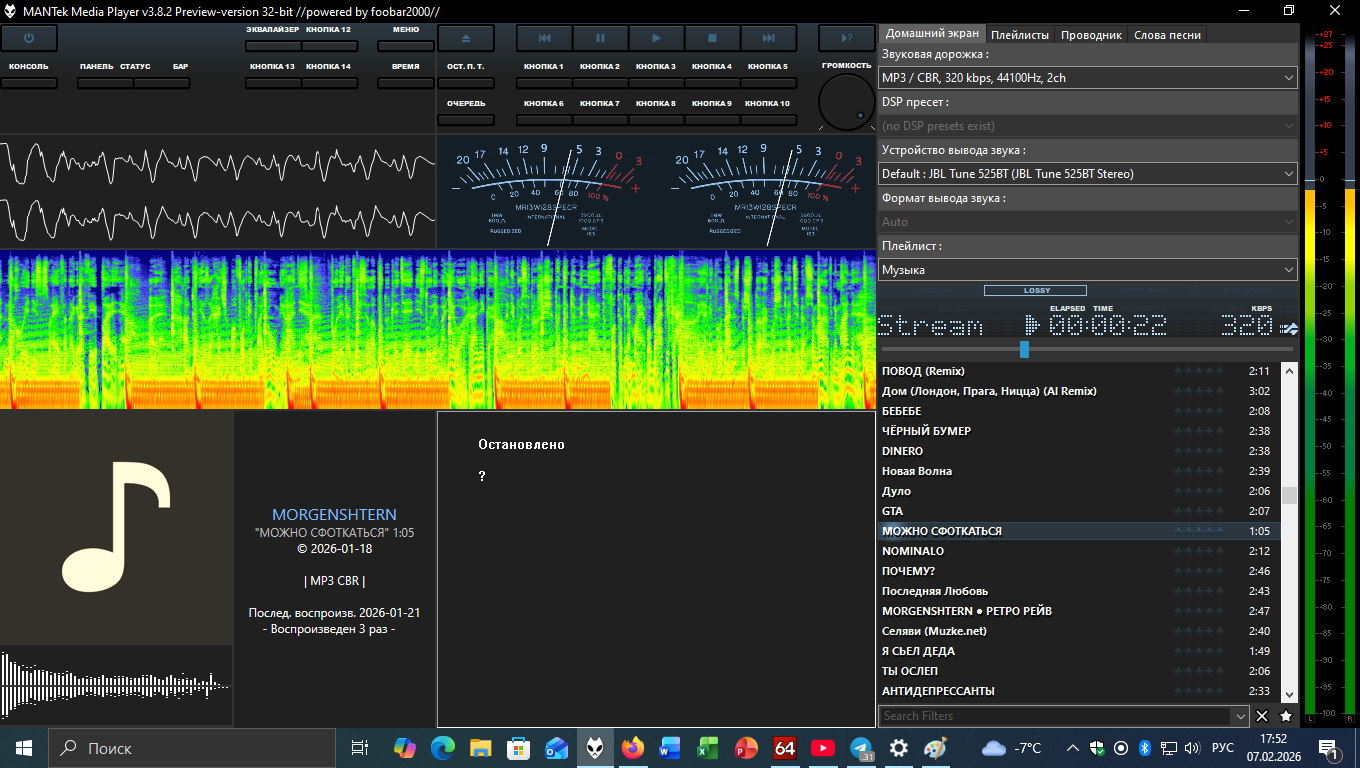
Task: Switch to the Плейлисты tab
Action: click(1019, 34)
